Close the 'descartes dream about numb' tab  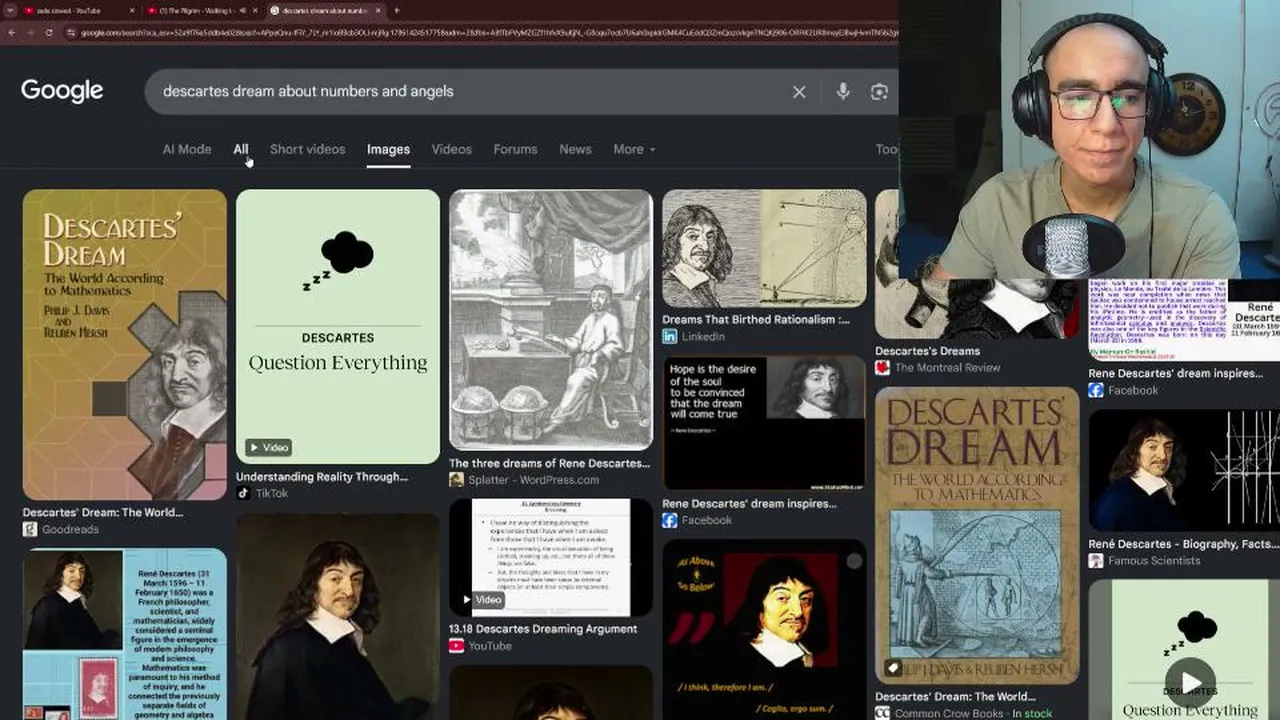[378, 10]
